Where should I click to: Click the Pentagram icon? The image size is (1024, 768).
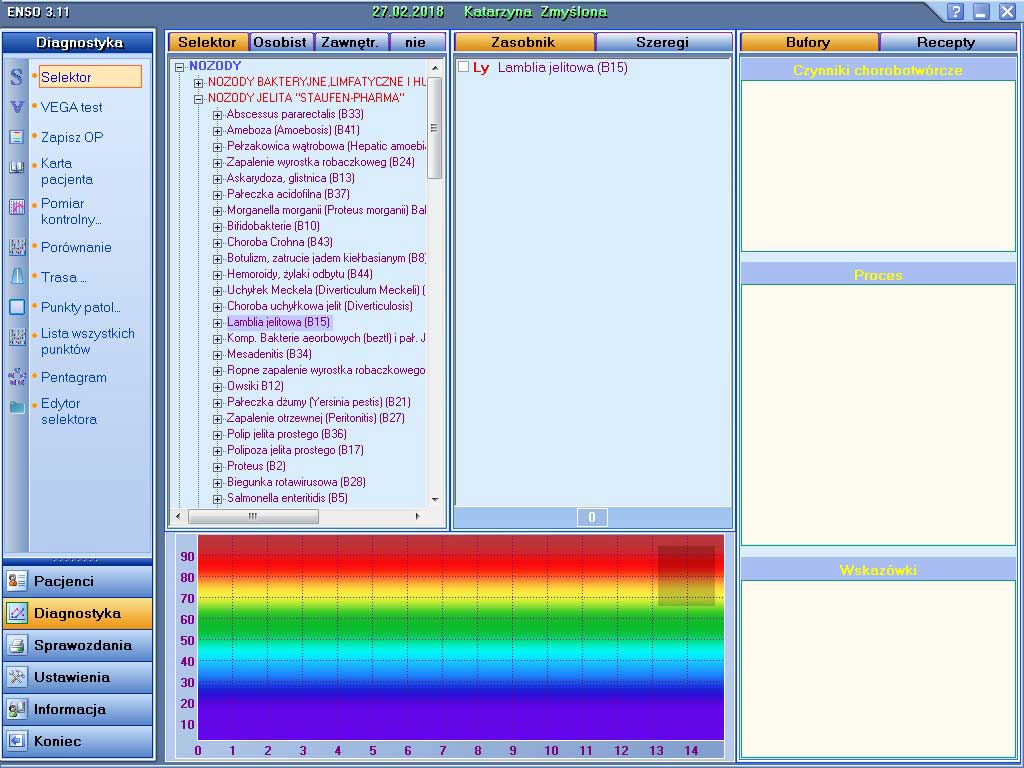point(17,377)
